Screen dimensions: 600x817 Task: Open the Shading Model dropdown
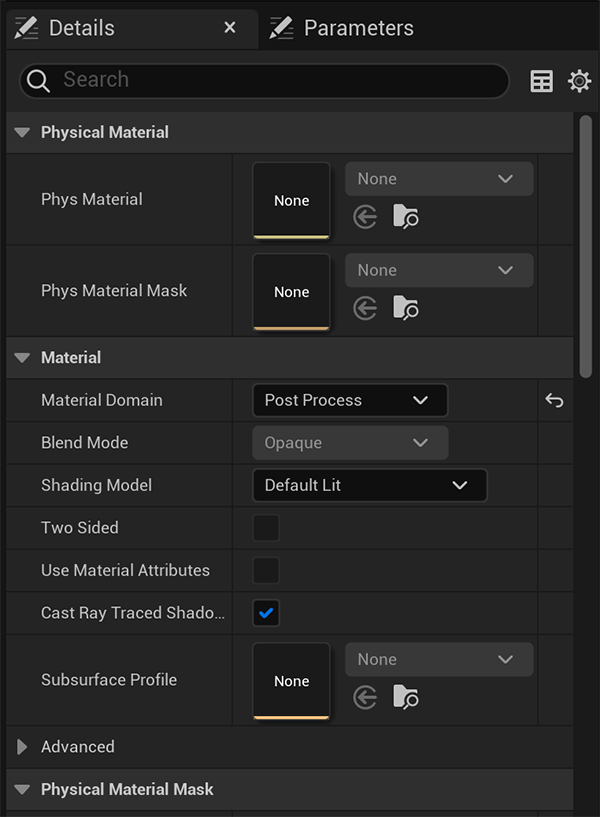pos(369,486)
